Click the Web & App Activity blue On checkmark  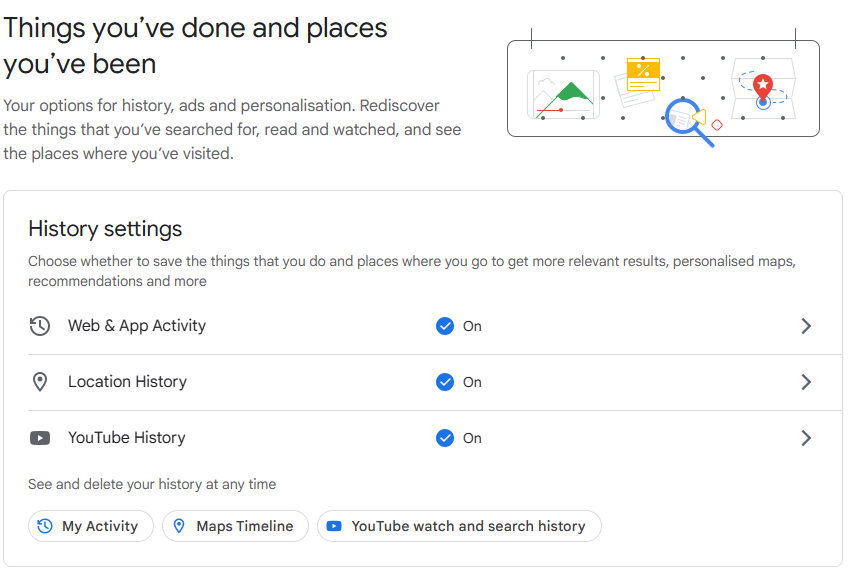click(445, 326)
